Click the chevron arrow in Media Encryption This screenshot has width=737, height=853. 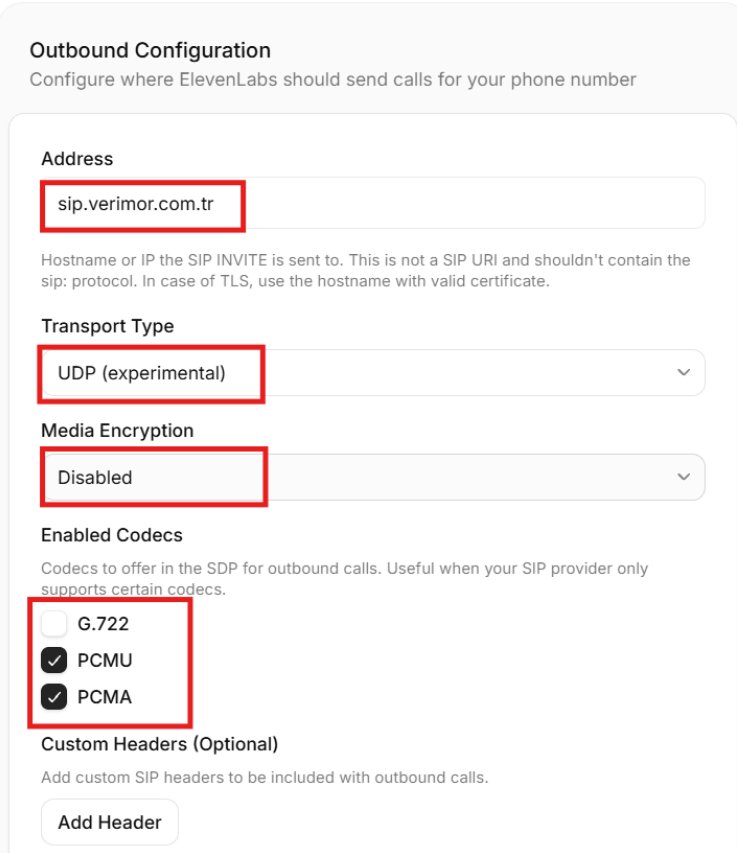tap(684, 477)
